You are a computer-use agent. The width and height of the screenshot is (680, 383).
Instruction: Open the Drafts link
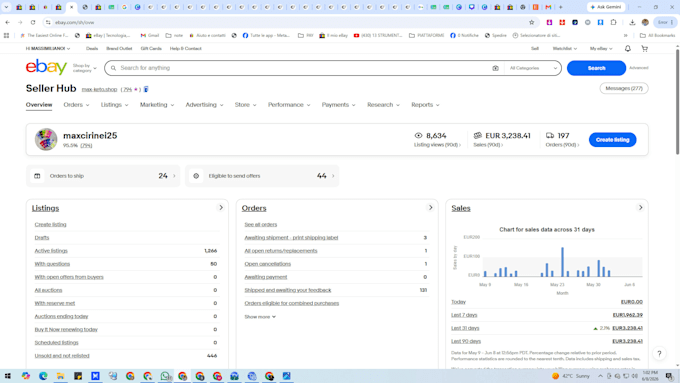coord(42,238)
